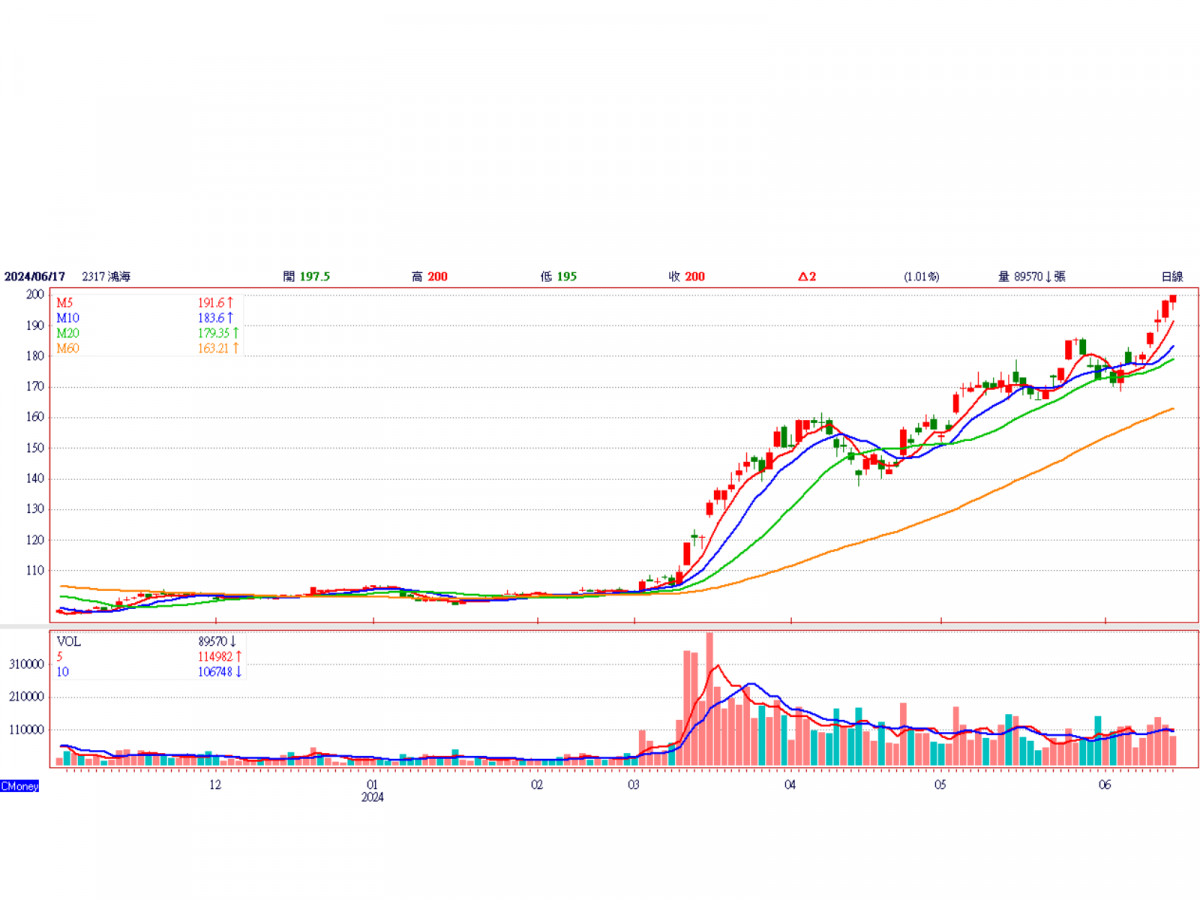
Task: Click the 140 price axis label
Action: coord(33,479)
